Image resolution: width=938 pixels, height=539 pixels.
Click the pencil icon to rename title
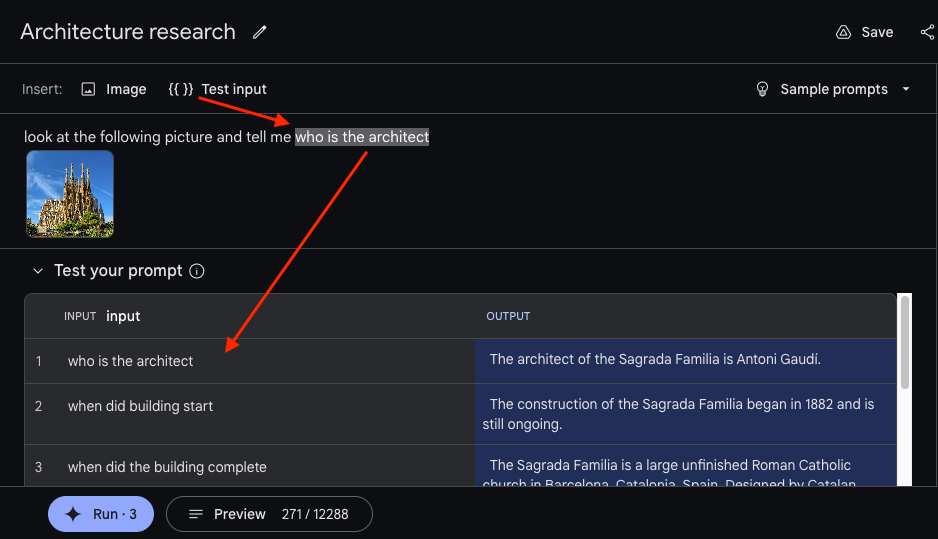260,32
